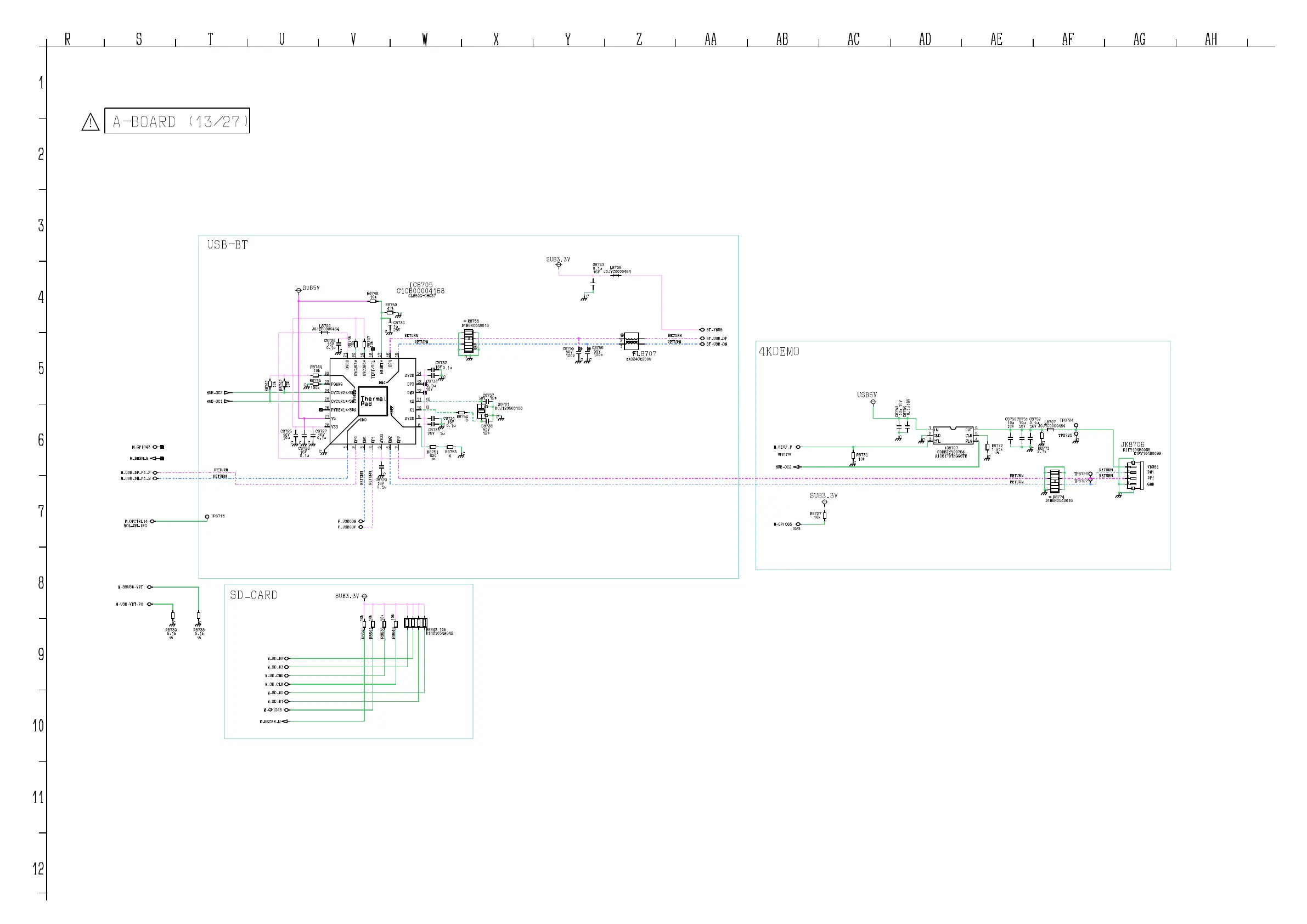
Task: Click the USB-BT section label
Action: pos(228,245)
